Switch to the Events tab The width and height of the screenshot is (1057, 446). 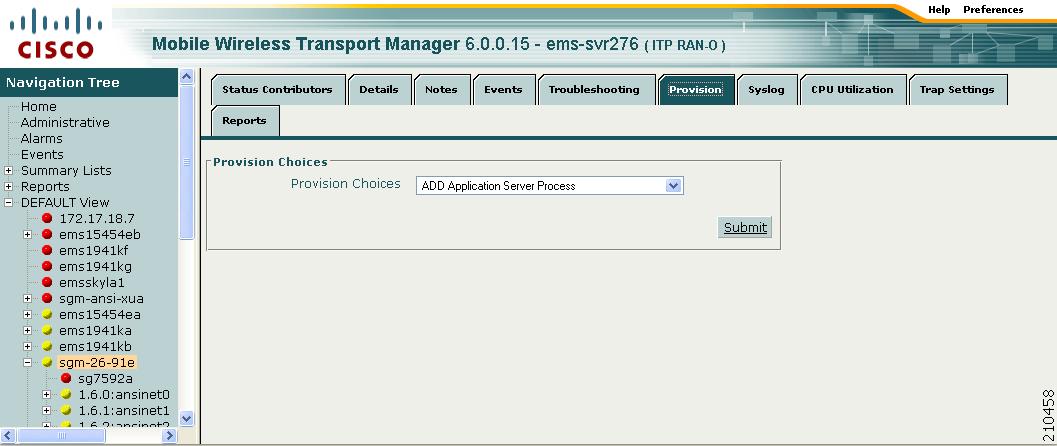pyautogui.click(x=504, y=90)
